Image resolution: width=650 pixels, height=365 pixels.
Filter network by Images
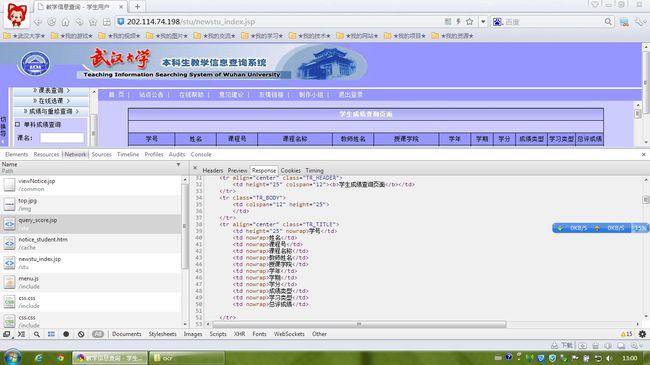[193, 334]
